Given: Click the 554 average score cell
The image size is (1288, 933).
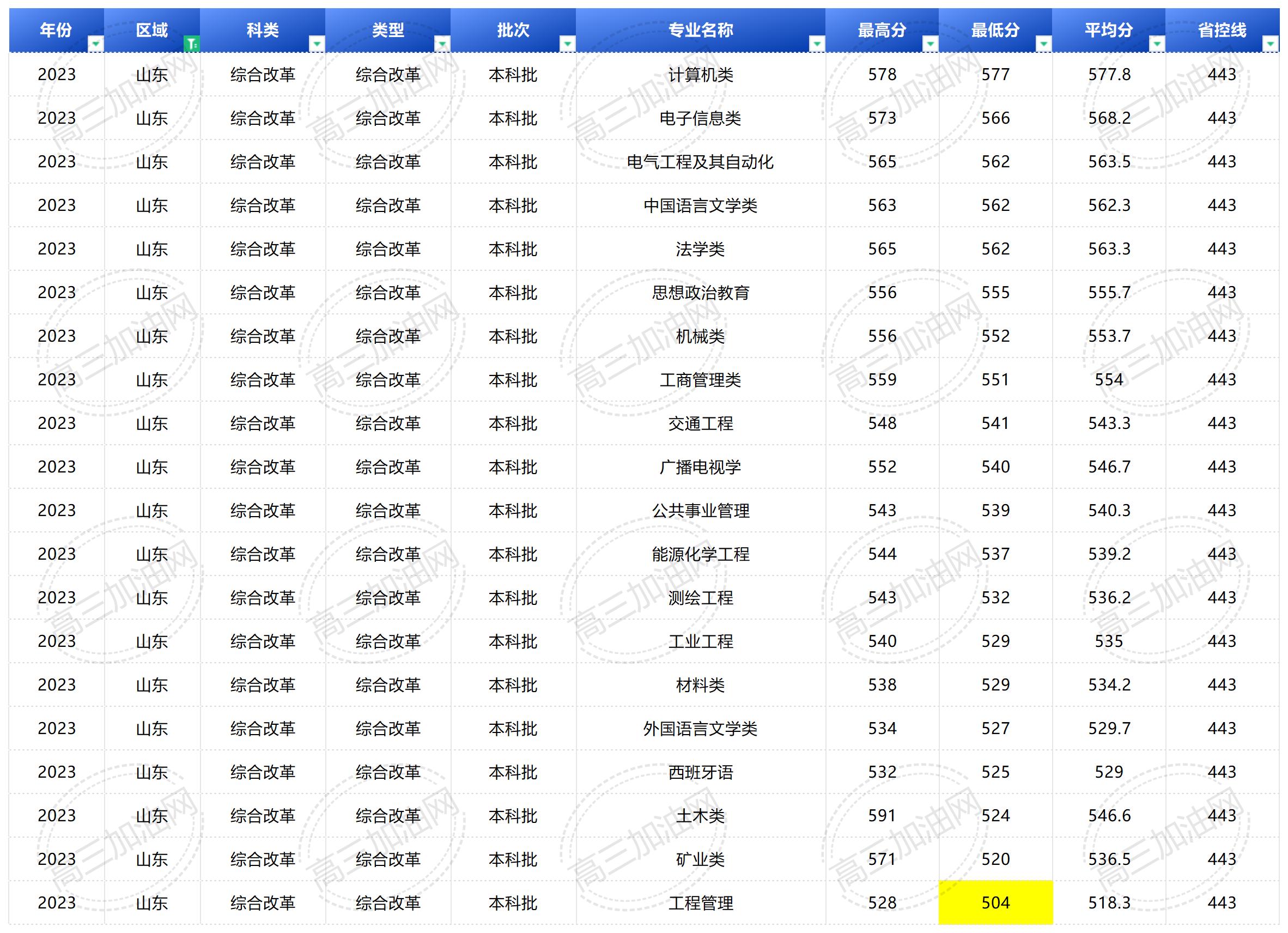Looking at the screenshot, I should click(x=1109, y=379).
